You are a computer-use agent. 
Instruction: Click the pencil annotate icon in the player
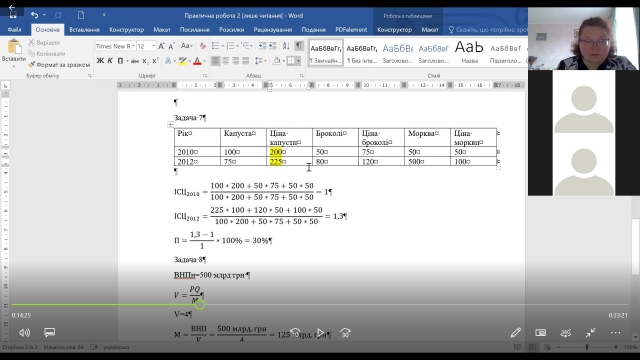click(x=516, y=333)
